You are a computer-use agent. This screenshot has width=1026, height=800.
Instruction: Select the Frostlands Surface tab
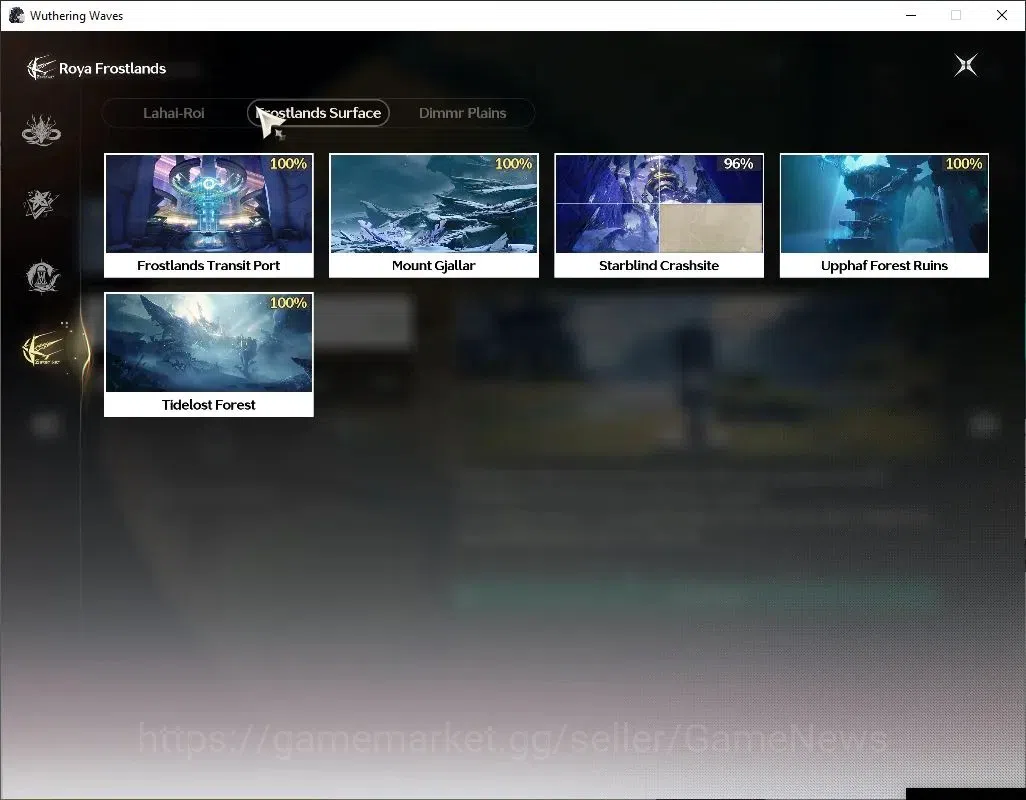(x=318, y=113)
